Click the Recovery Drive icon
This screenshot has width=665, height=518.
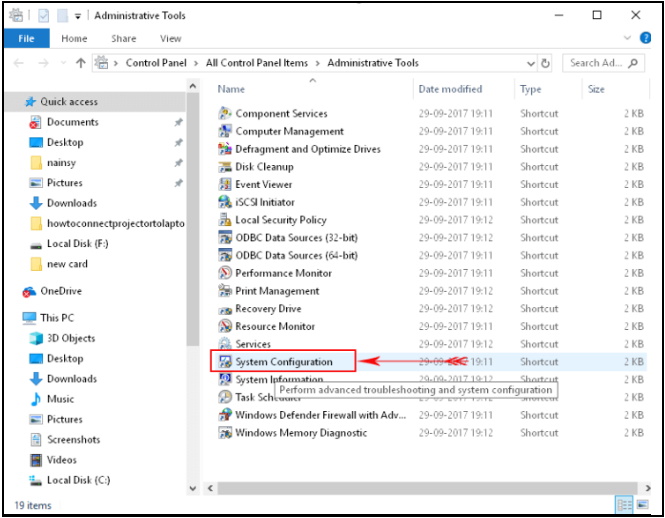pyautogui.click(x=225, y=309)
